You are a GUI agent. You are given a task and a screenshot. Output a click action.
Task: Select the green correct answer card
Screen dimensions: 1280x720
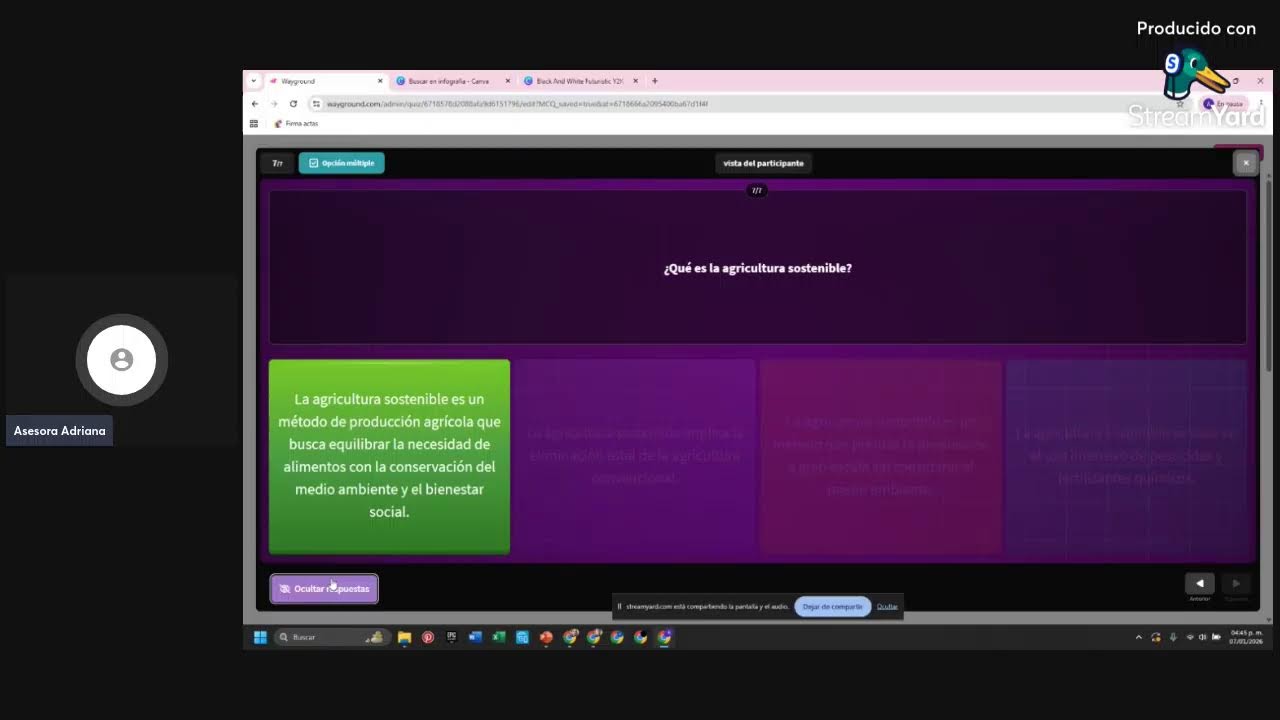point(389,456)
